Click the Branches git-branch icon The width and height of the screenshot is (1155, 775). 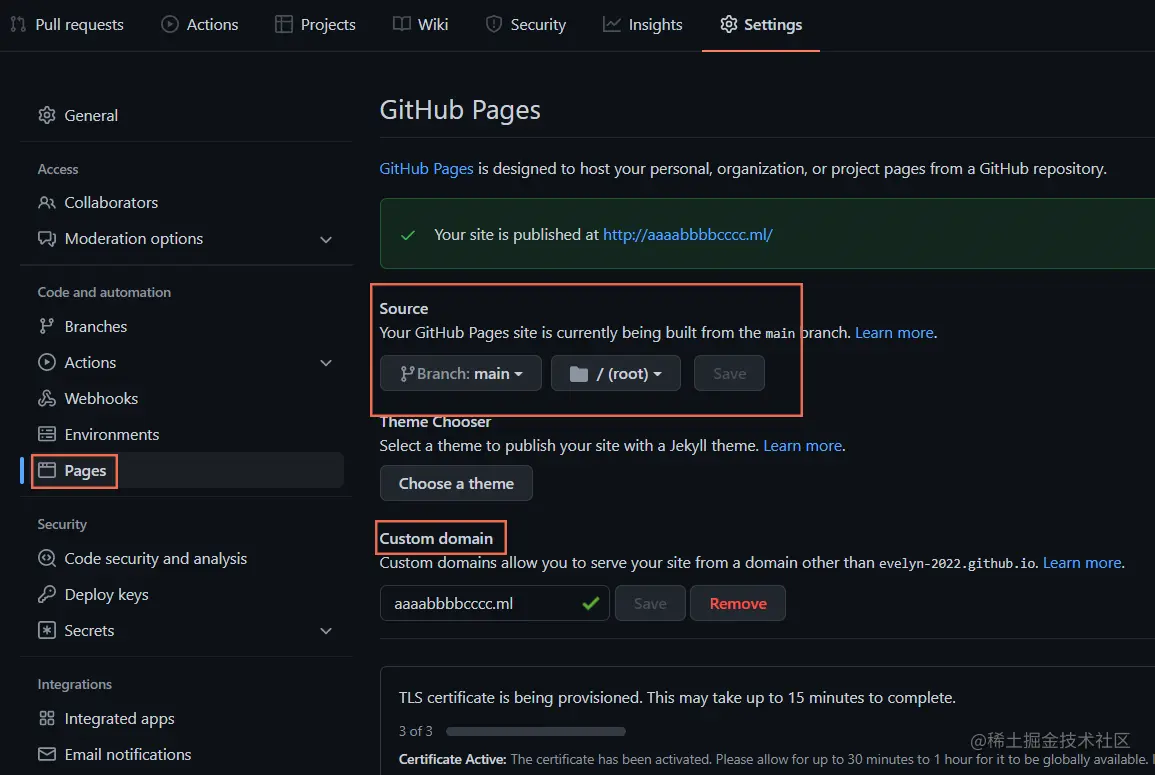click(47, 326)
